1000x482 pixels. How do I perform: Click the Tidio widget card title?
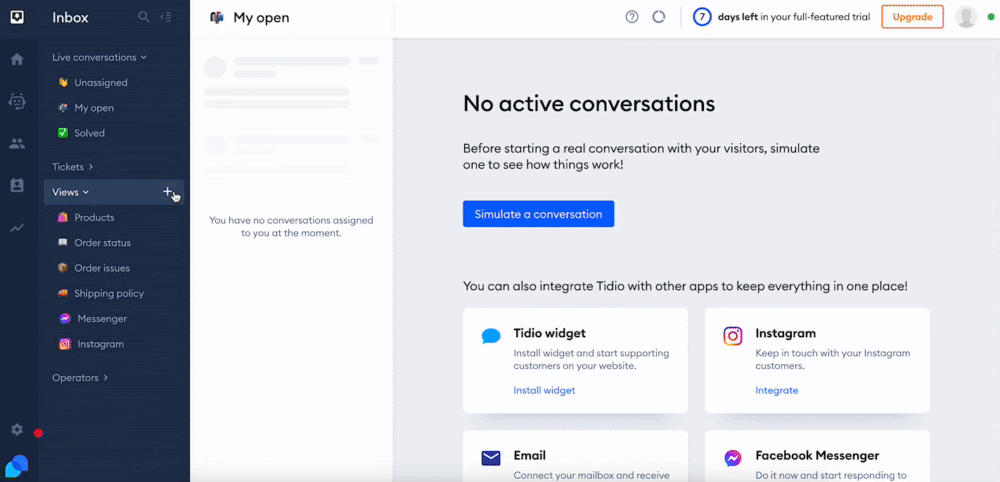pos(549,333)
